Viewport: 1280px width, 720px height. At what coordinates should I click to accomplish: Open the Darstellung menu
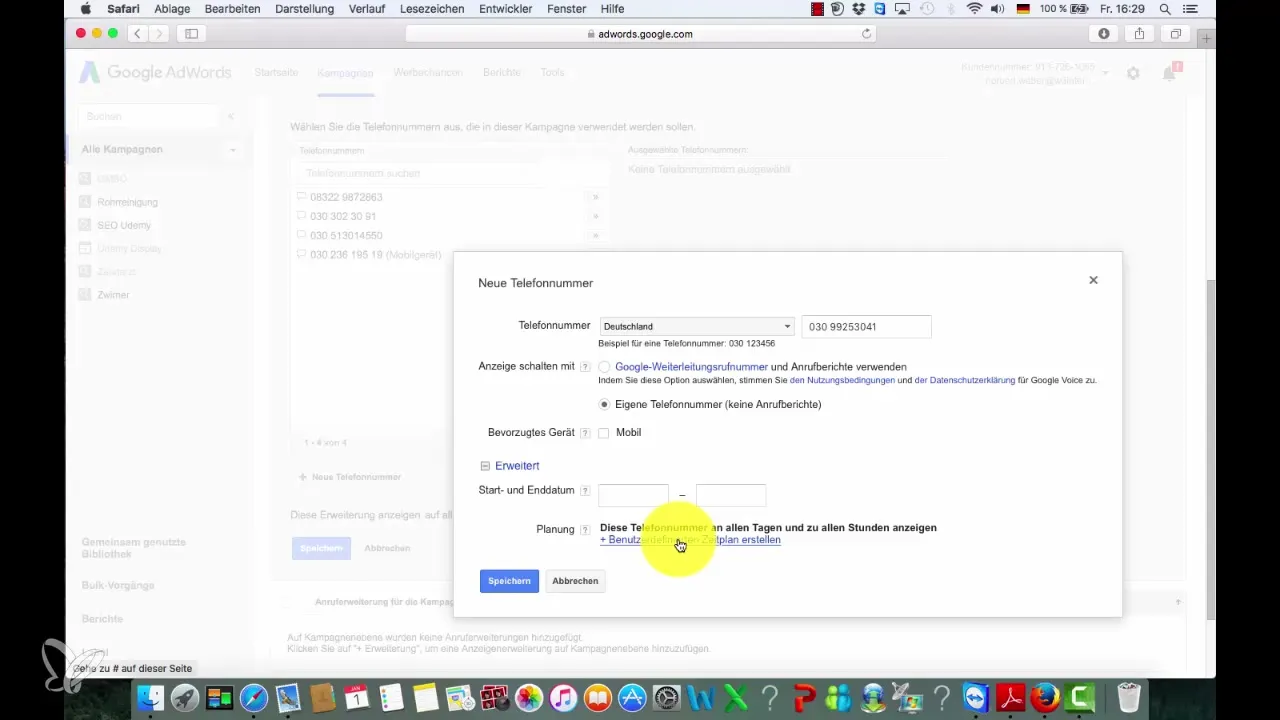(x=302, y=9)
